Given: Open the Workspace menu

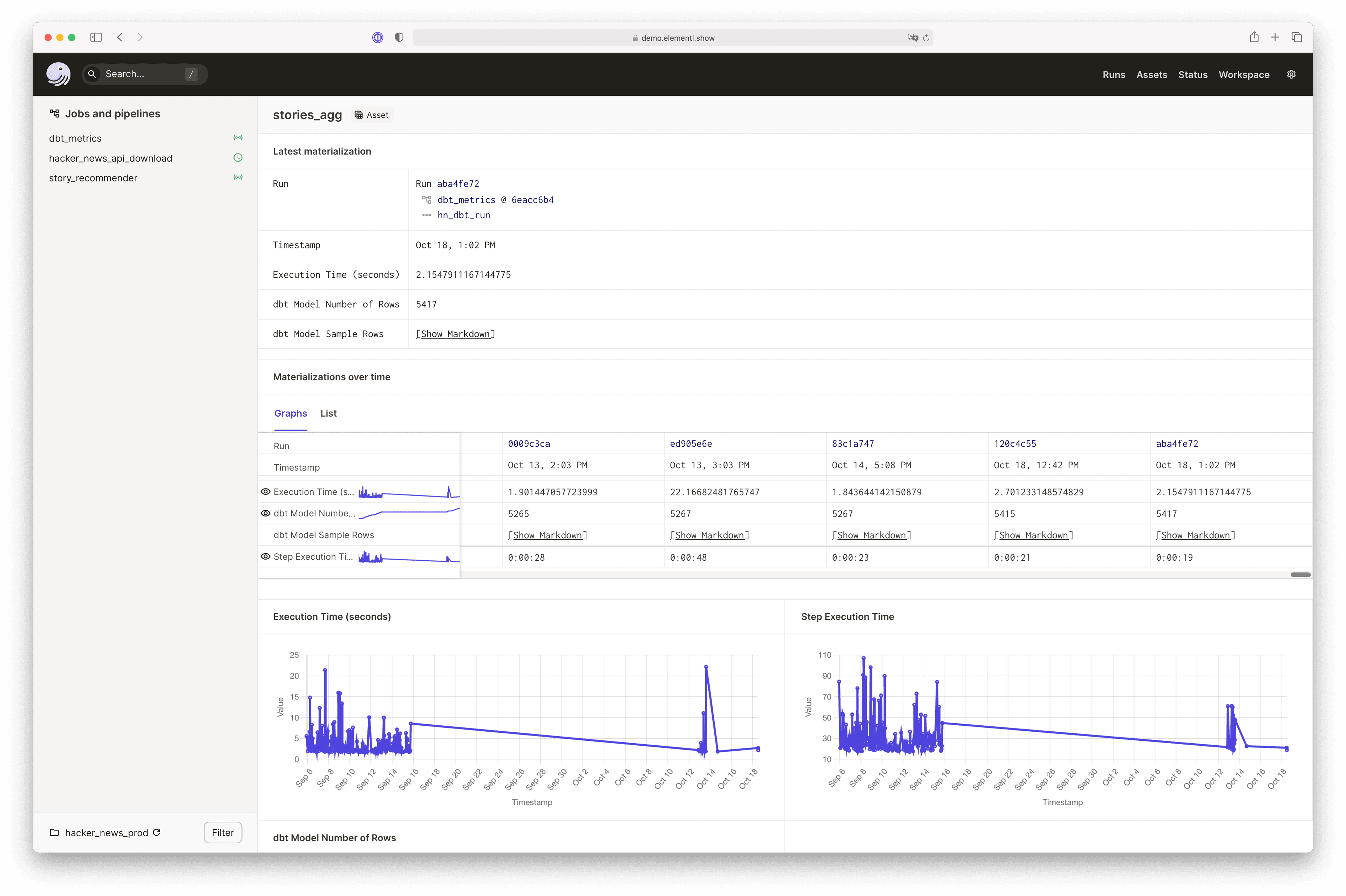Looking at the screenshot, I should pyautogui.click(x=1244, y=74).
